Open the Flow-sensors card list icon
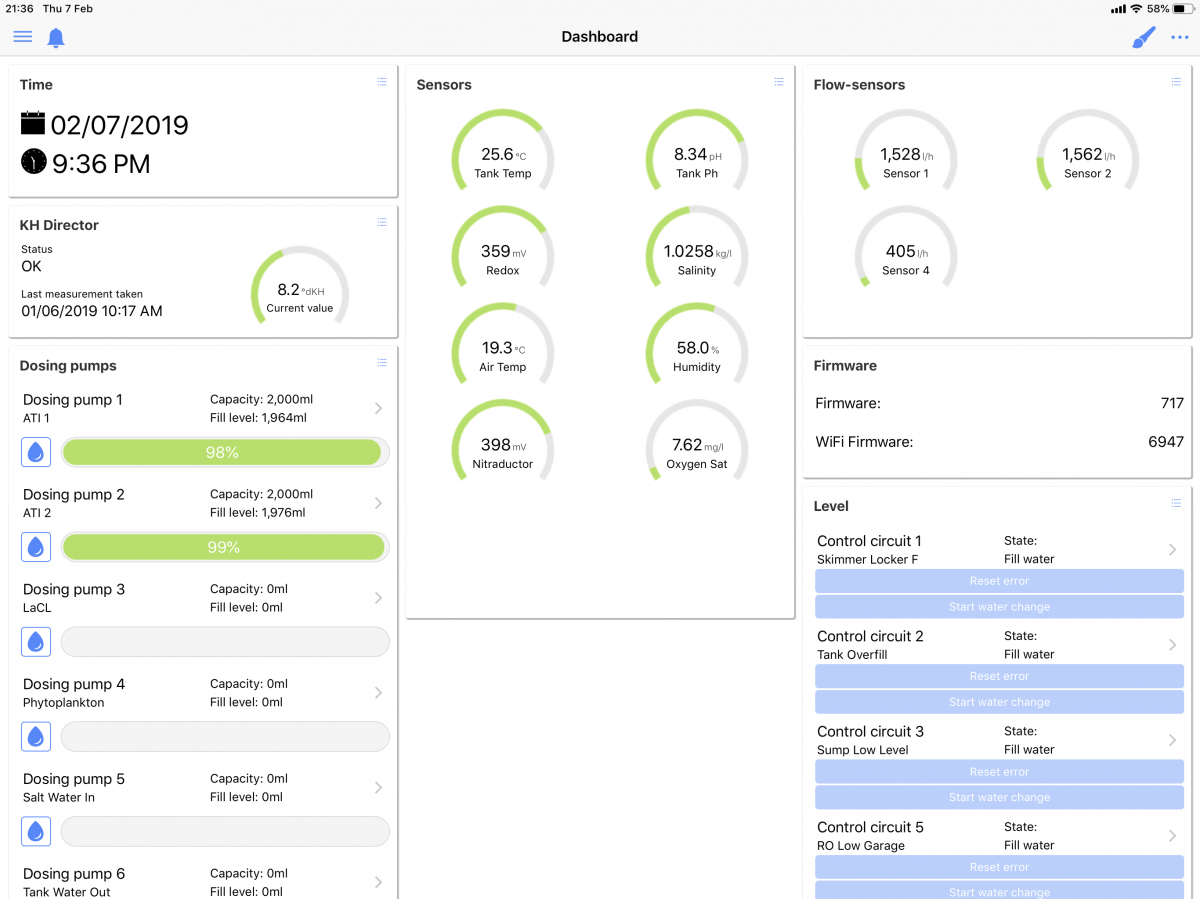The height and width of the screenshot is (899, 1200). [x=1176, y=82]
